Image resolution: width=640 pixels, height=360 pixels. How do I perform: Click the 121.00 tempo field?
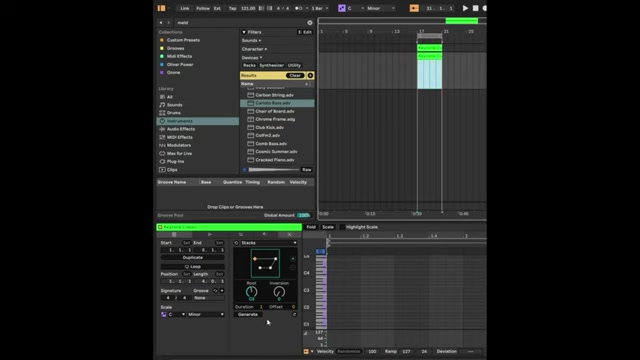[248, 8]
